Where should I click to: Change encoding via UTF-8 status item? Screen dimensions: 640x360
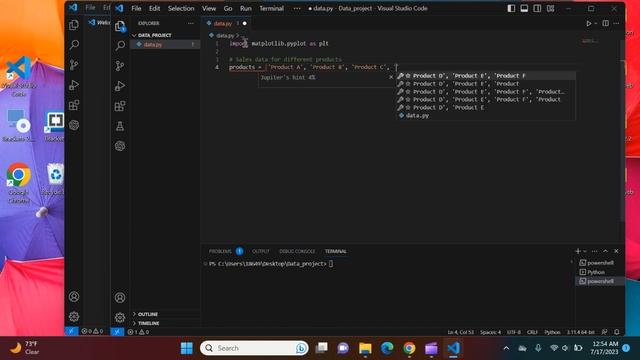coord(513,332)
